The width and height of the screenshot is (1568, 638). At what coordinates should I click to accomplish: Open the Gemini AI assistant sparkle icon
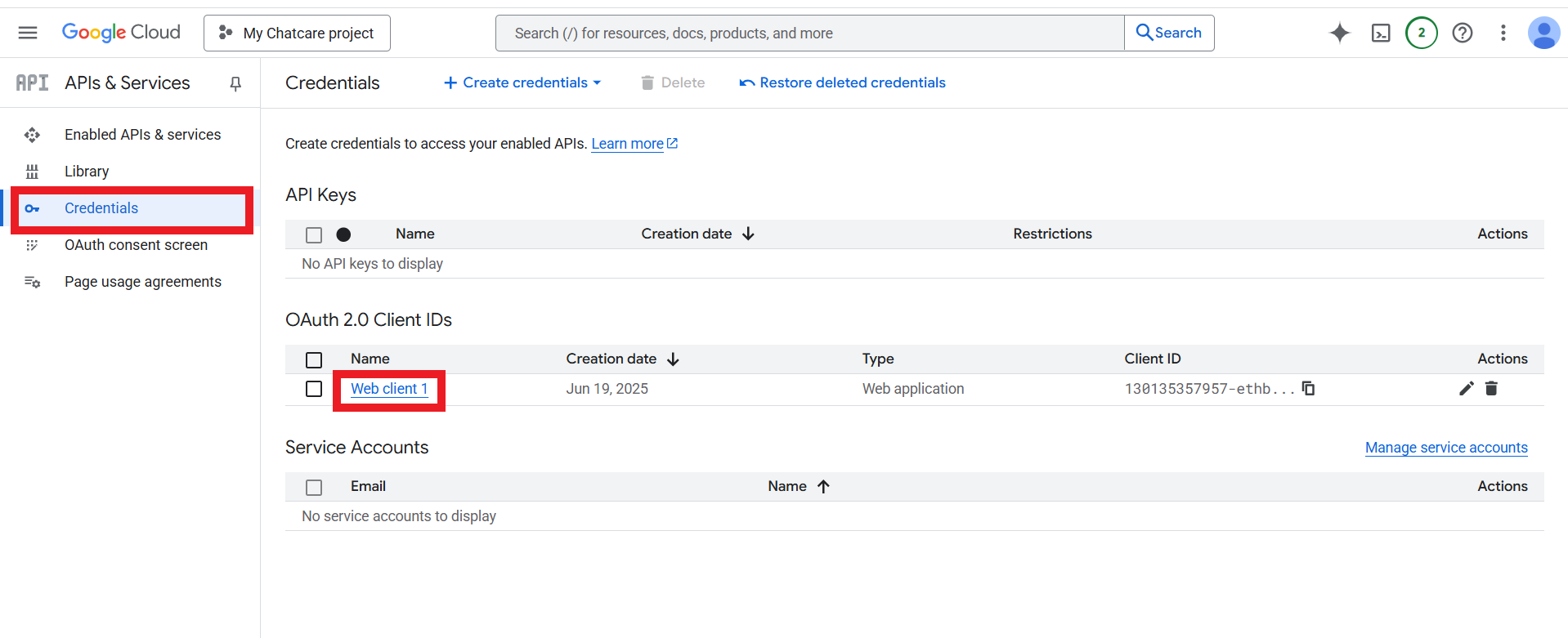click(x=1340, y=33)
